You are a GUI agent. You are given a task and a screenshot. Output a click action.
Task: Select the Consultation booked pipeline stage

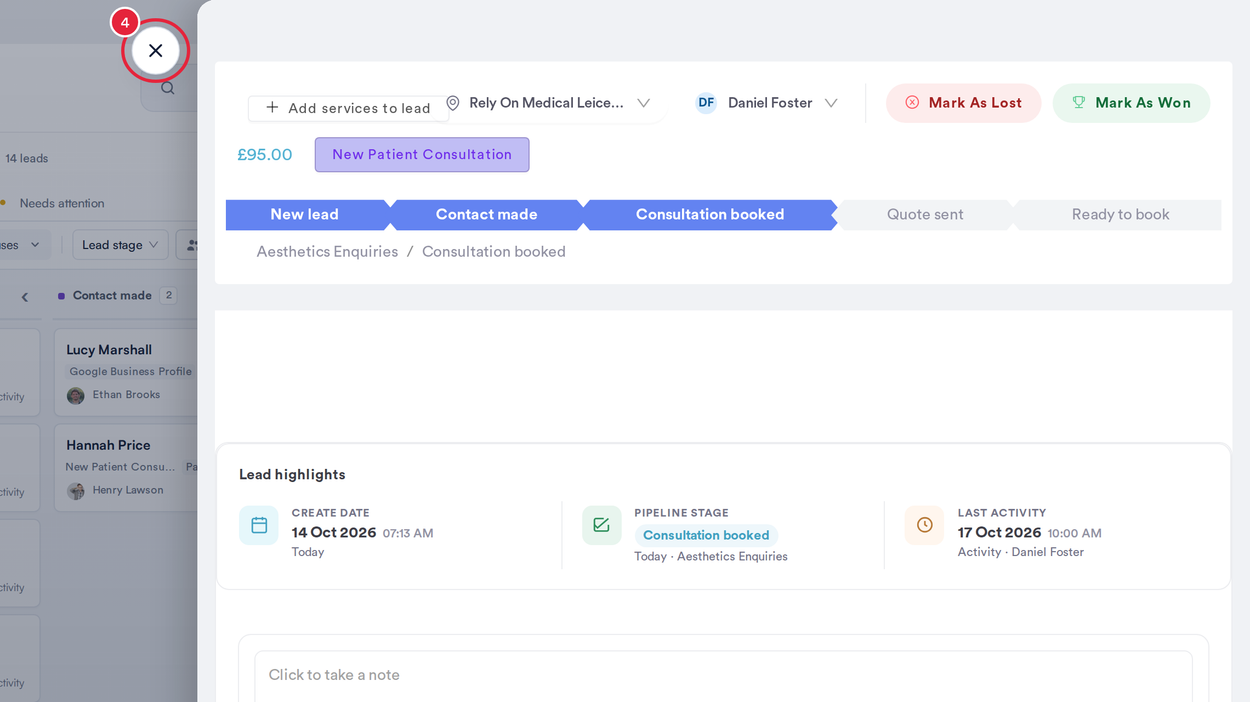pos(710,215)
